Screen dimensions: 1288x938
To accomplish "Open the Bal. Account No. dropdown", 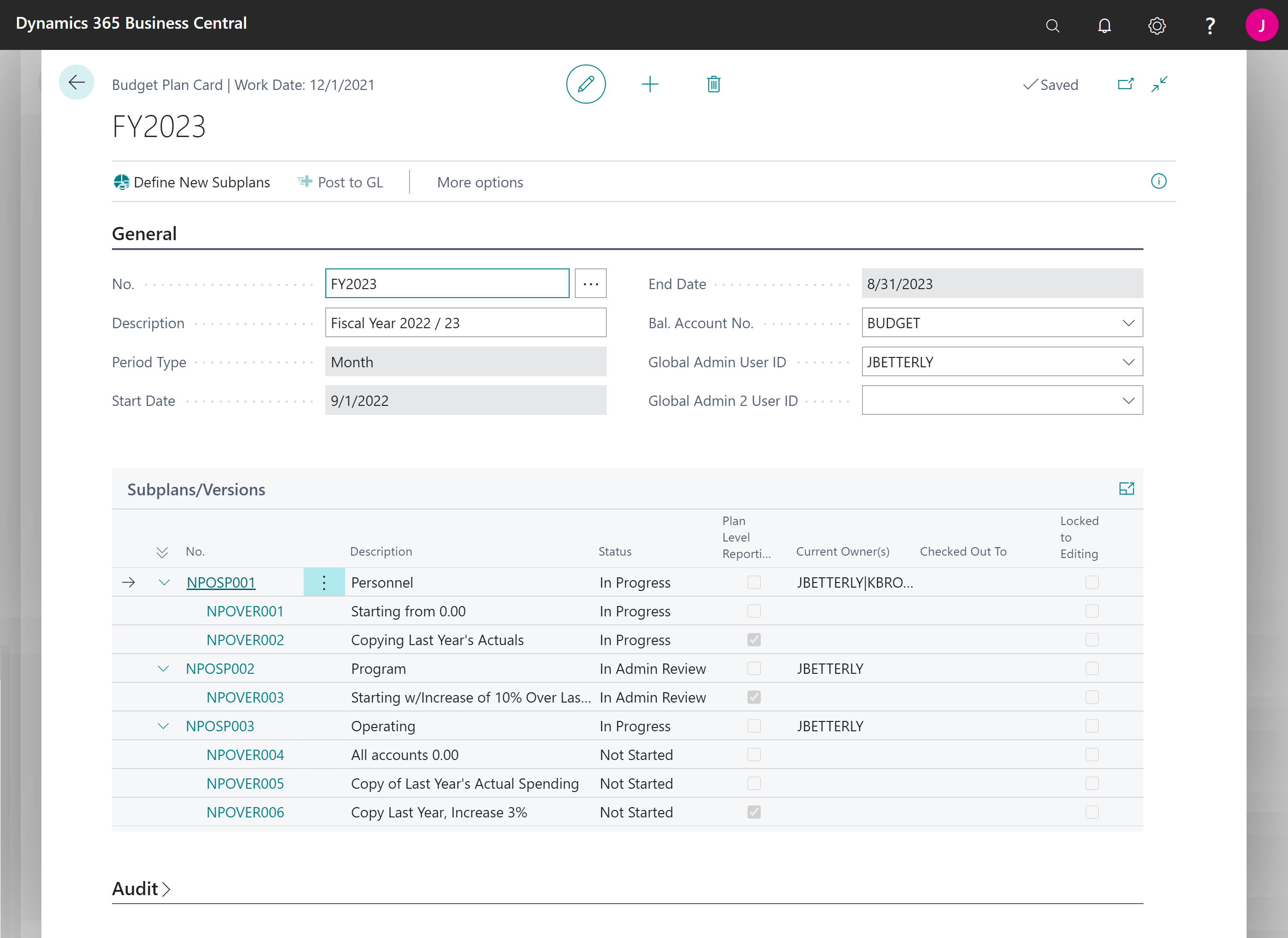I will [1128, 323].
